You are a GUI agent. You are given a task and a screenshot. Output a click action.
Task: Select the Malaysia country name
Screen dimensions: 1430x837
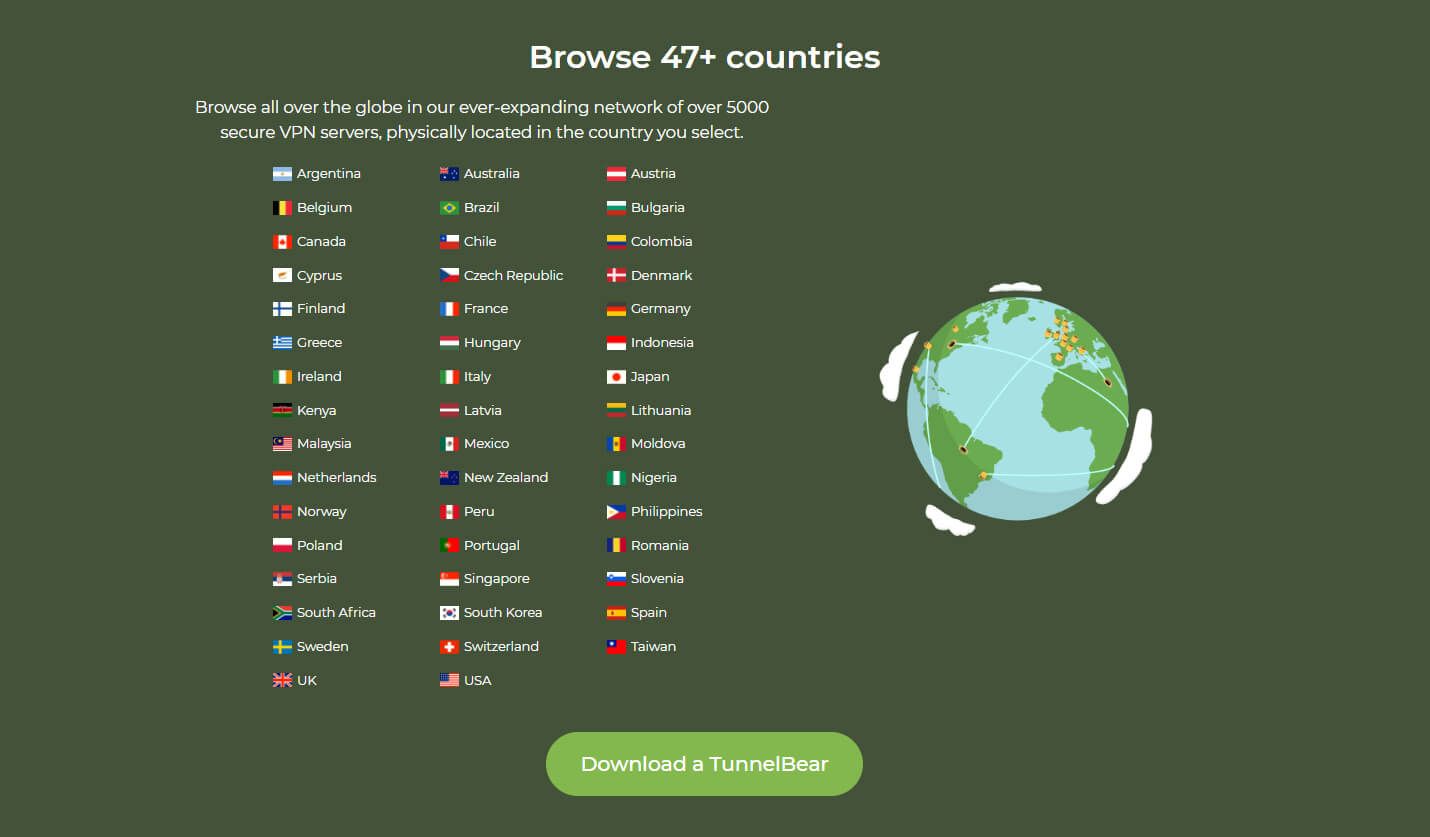tap(324, 444)
